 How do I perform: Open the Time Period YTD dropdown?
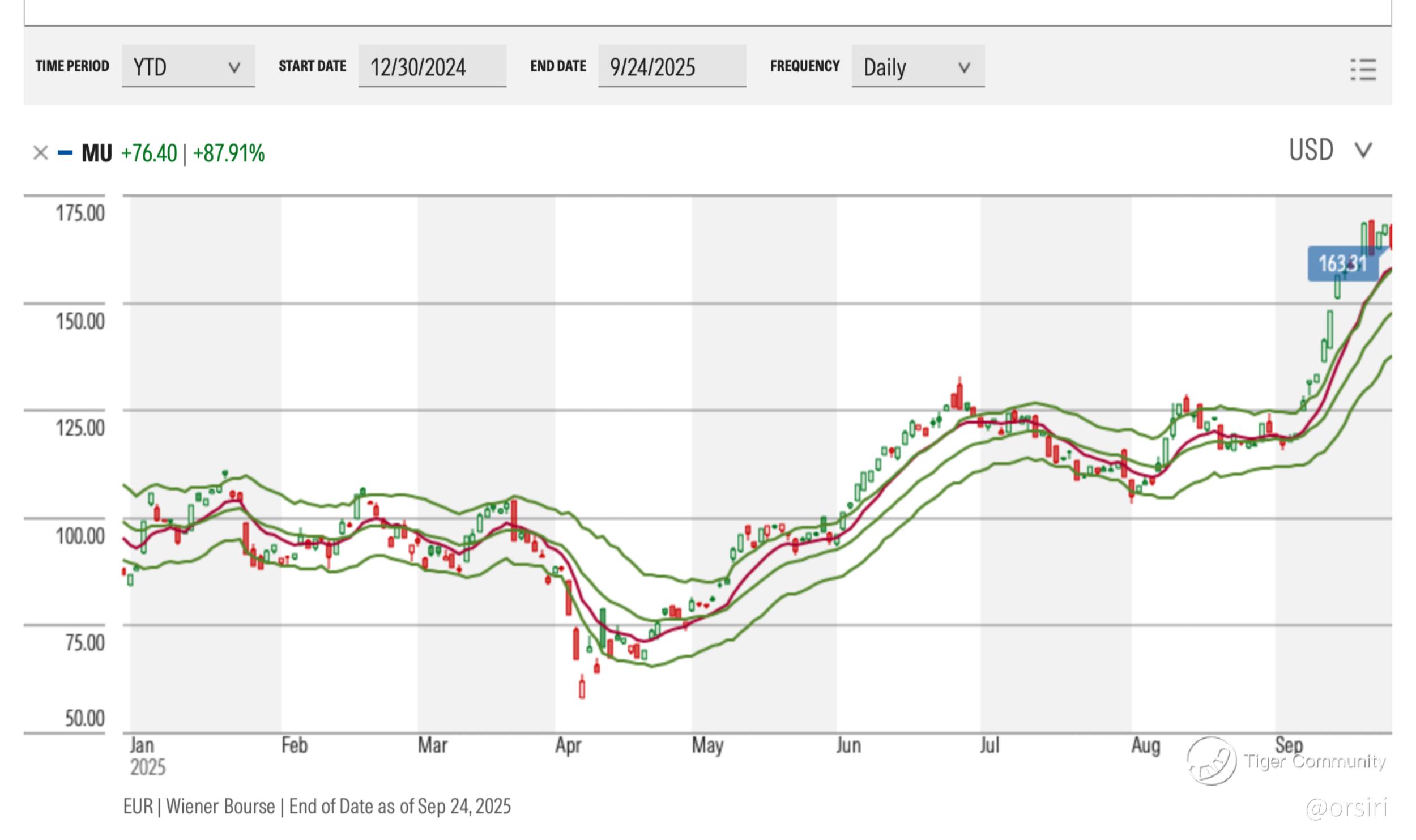pyautogui.click(x=188, y=67)
